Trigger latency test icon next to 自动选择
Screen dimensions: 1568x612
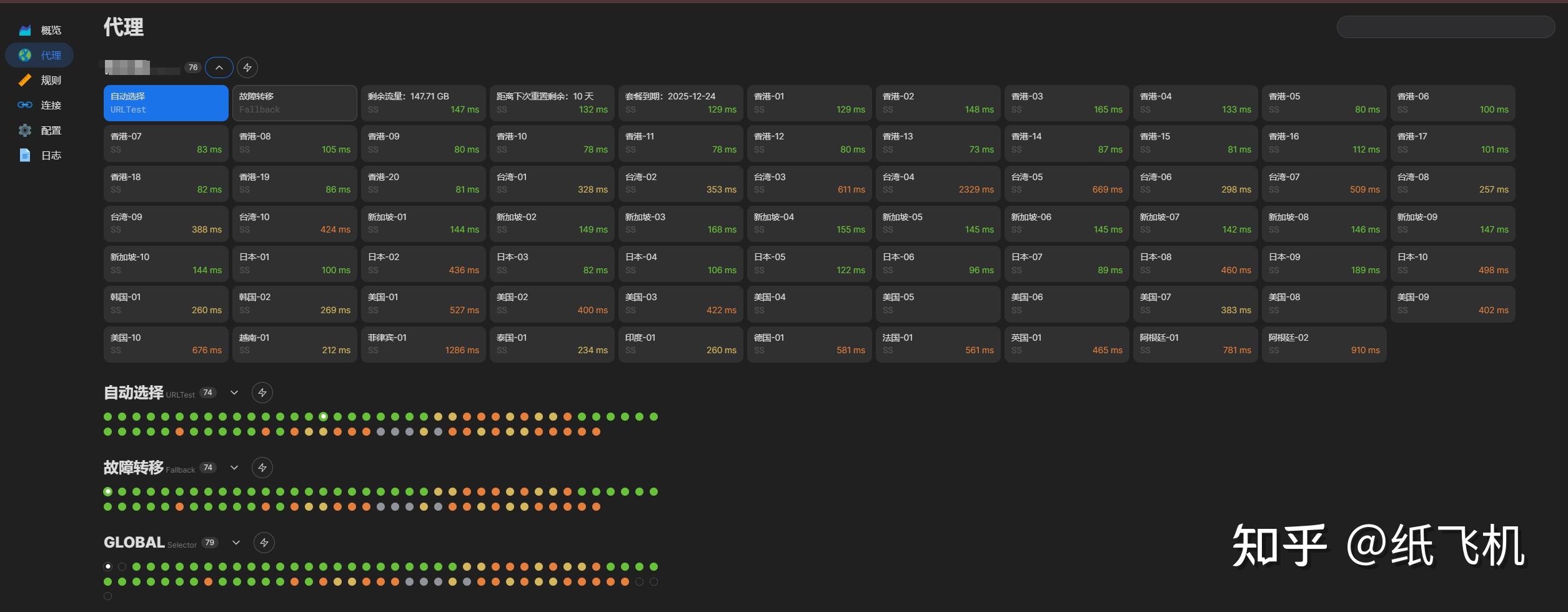(x=262, y=393)
